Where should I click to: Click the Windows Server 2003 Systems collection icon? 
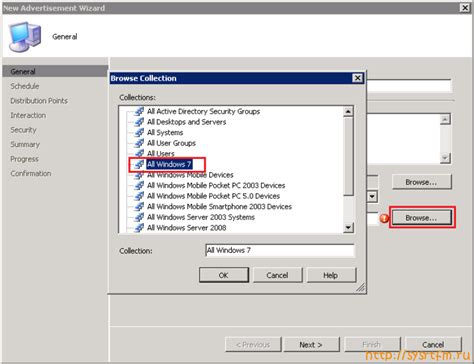[x=139, y=217]
